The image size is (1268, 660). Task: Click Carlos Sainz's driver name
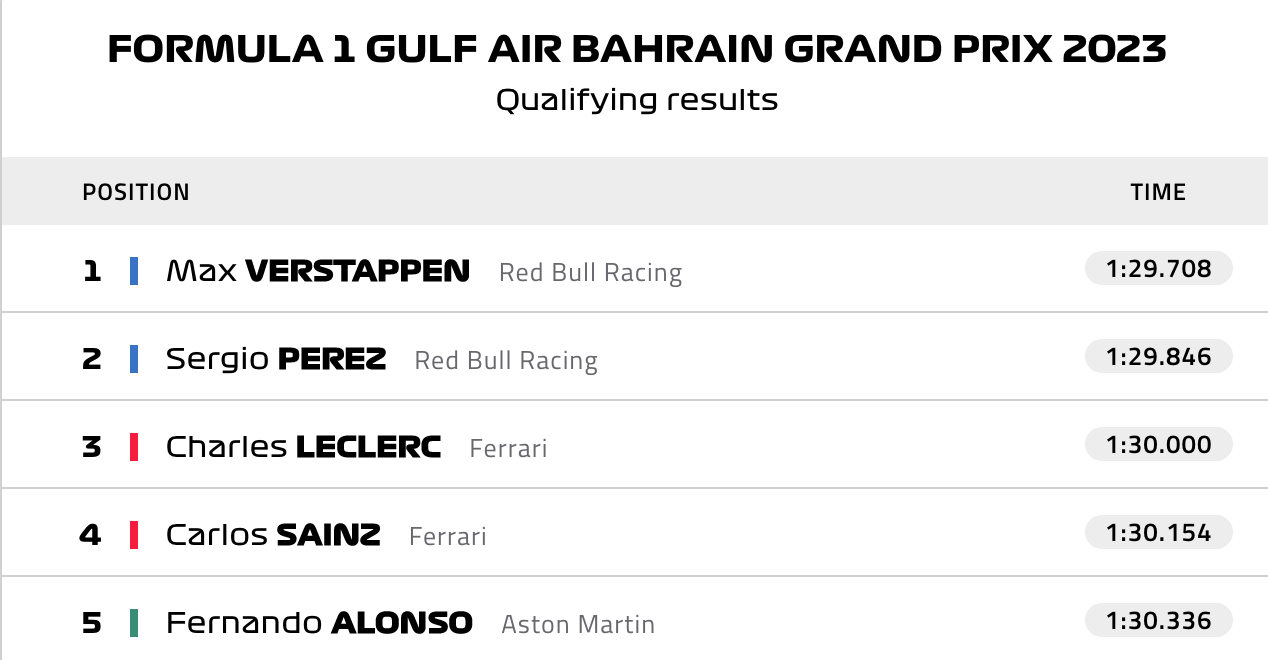[272, 535]
